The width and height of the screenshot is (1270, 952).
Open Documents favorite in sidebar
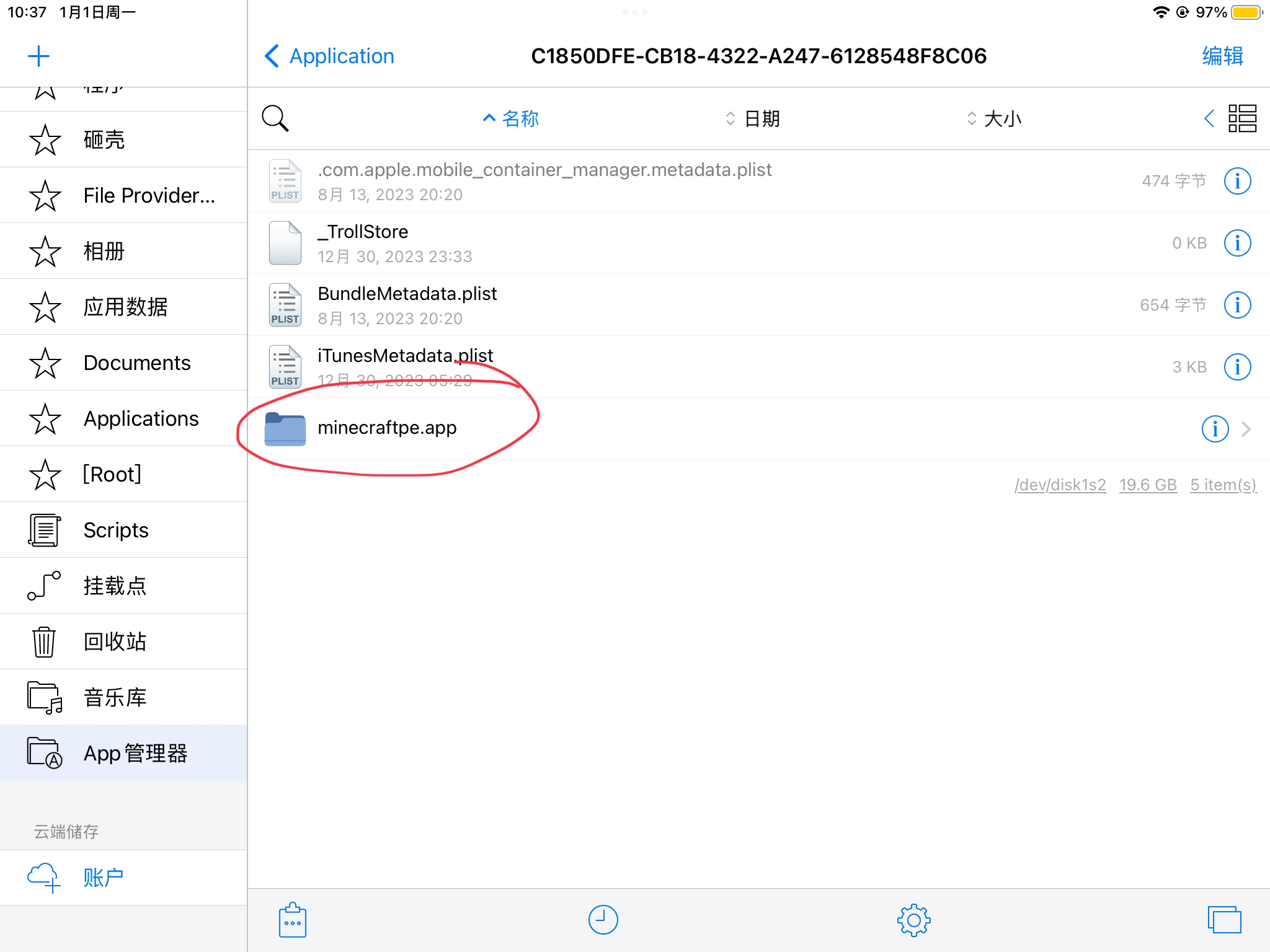pos(123,363)
